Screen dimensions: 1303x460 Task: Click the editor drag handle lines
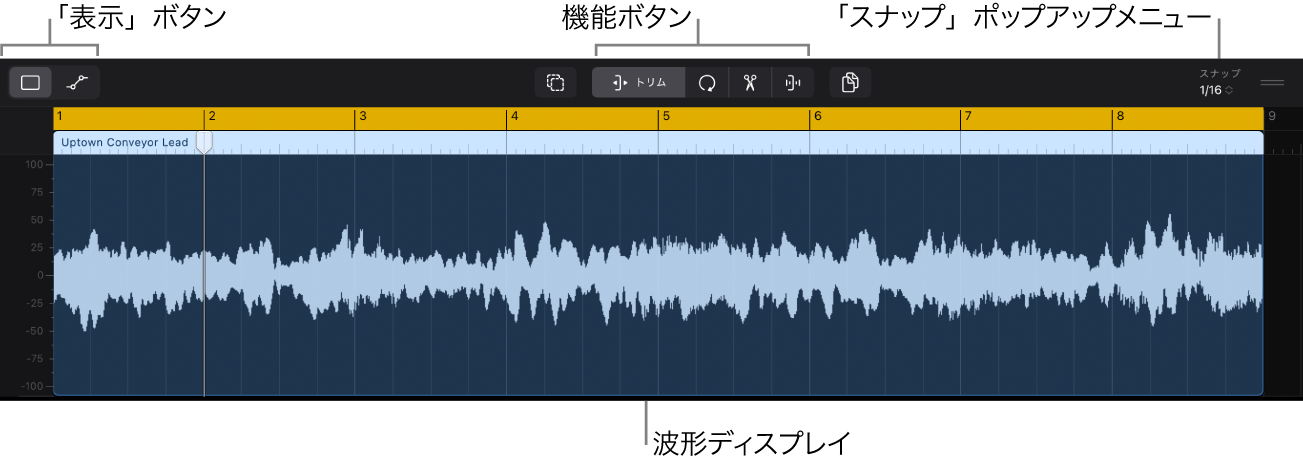1272,83
